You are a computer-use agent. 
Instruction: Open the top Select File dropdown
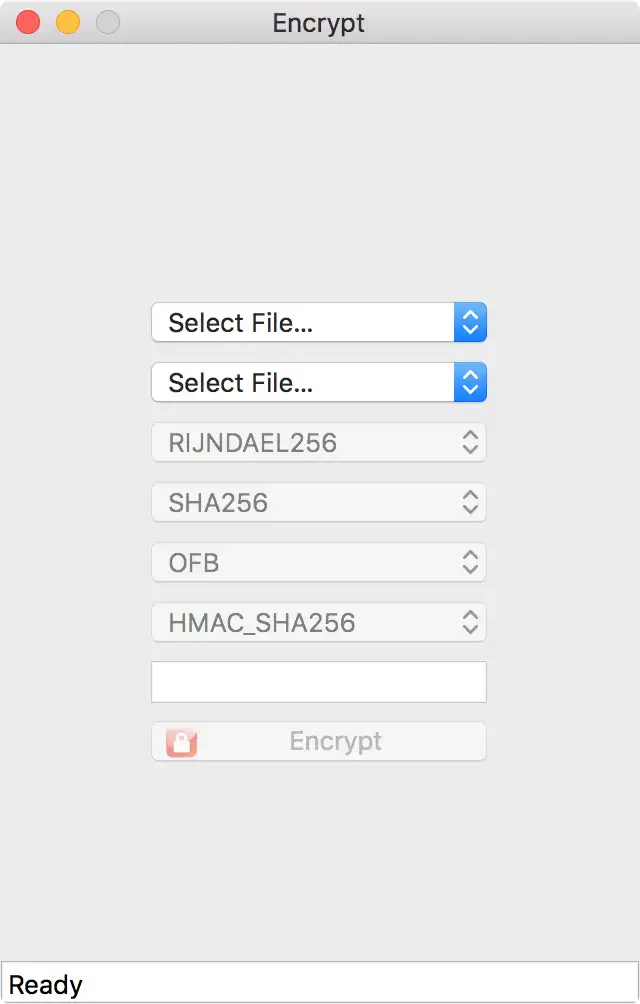[302, 323]
